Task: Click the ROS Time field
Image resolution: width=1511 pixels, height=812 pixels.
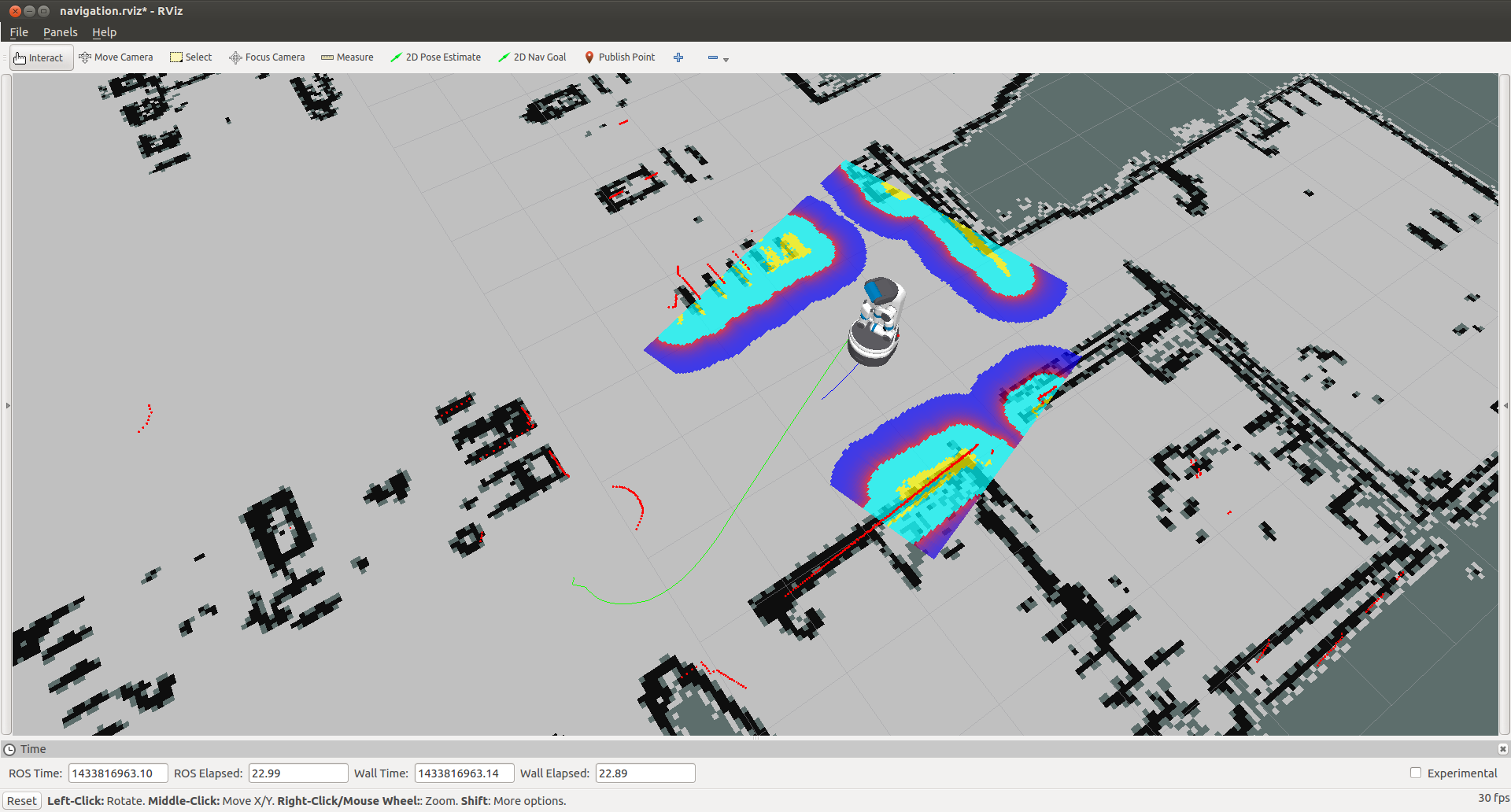Action: pyautogui.click(x=117, y=773)
